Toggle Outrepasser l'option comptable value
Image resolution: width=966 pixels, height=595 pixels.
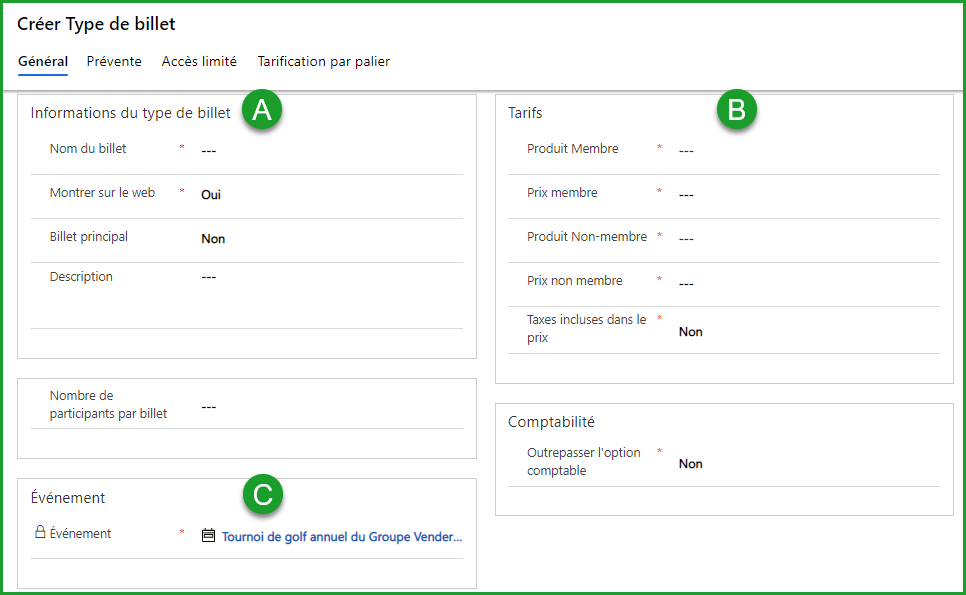coord(690,464)
